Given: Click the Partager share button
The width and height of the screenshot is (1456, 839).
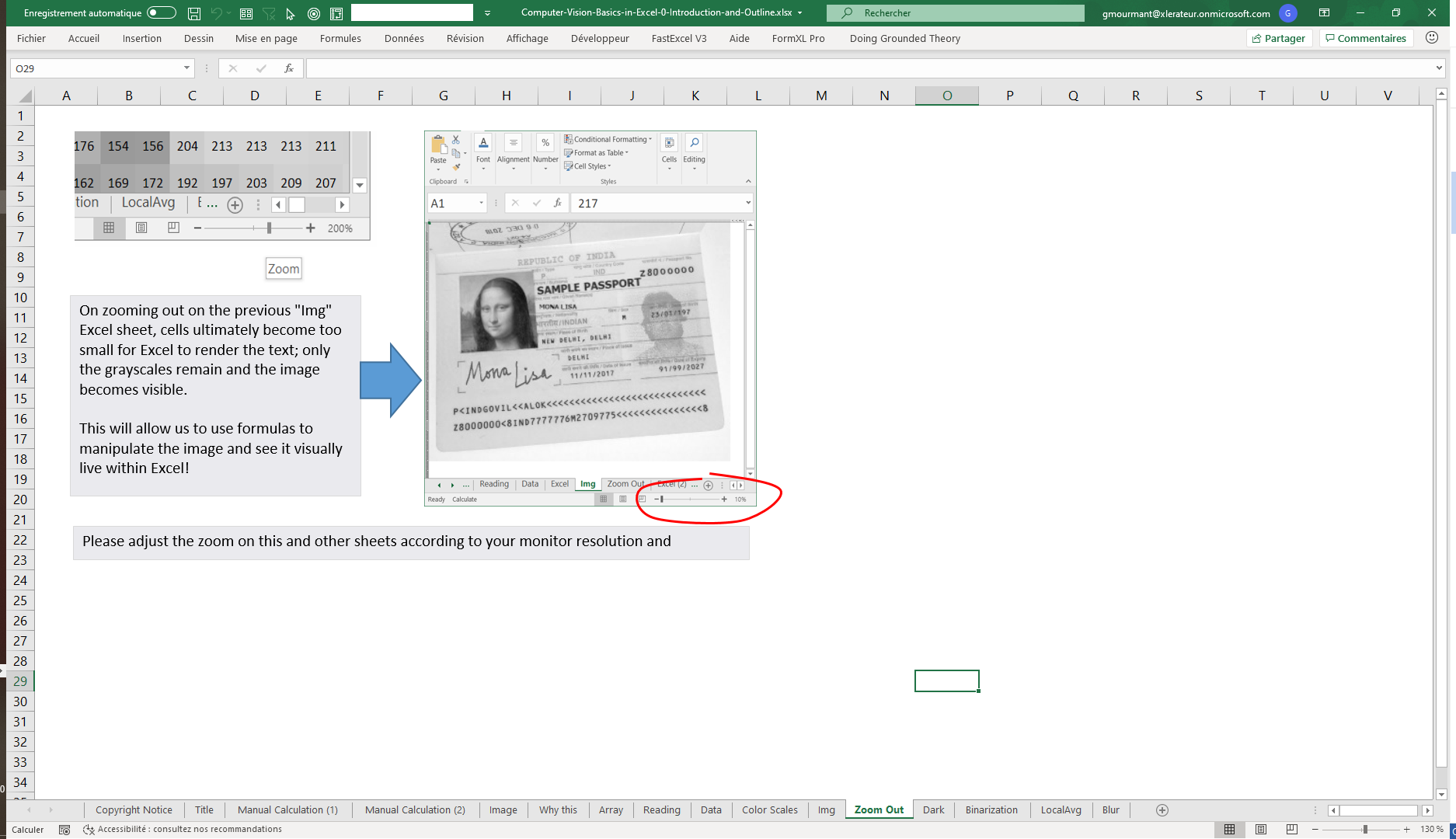Looking at the screenshot, I should pos(1279,38).
